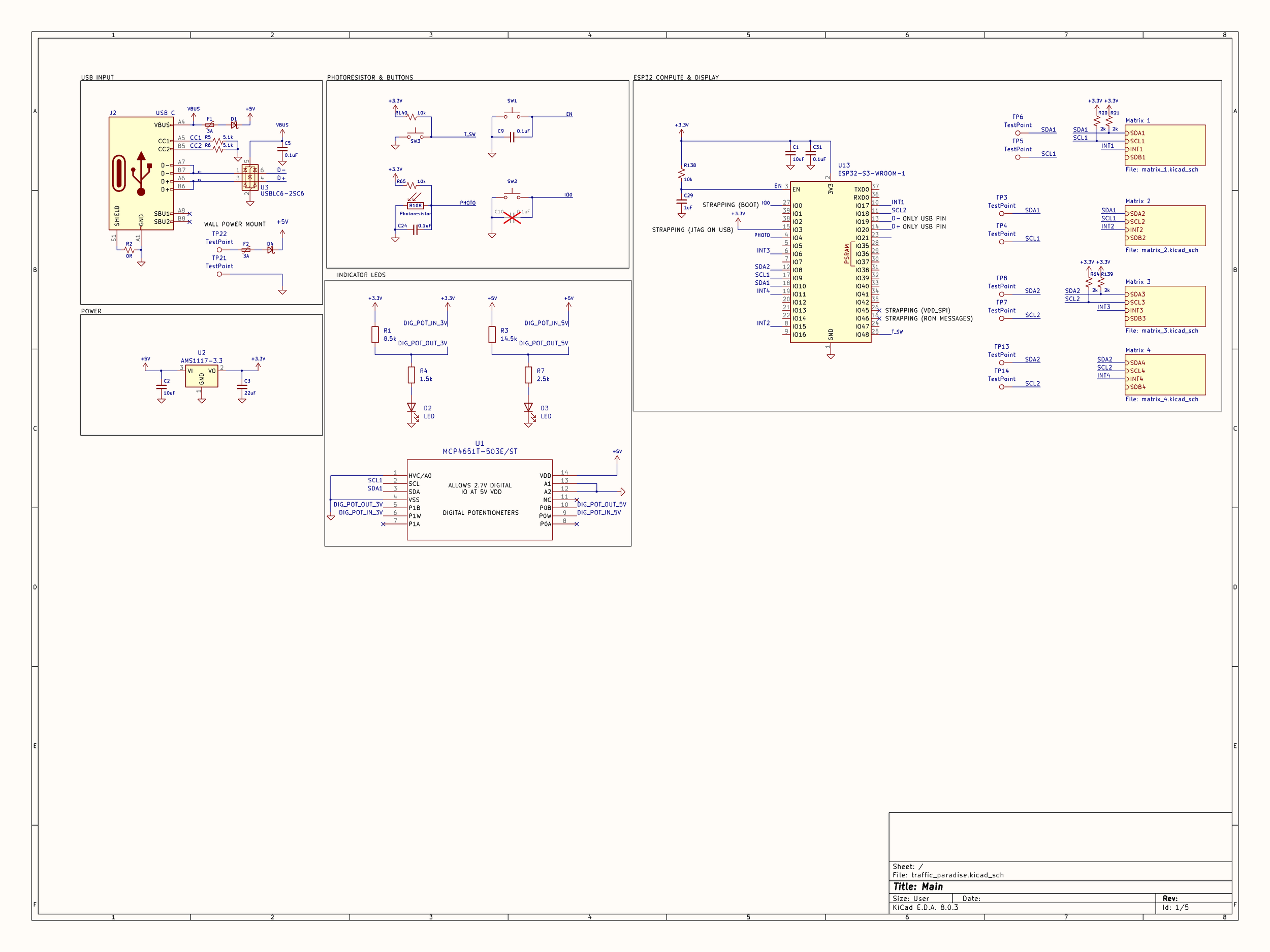The width and height of the screenshot is (1270, 952).
Task: Select push button SW2 symbol
Action: (512, 195)
